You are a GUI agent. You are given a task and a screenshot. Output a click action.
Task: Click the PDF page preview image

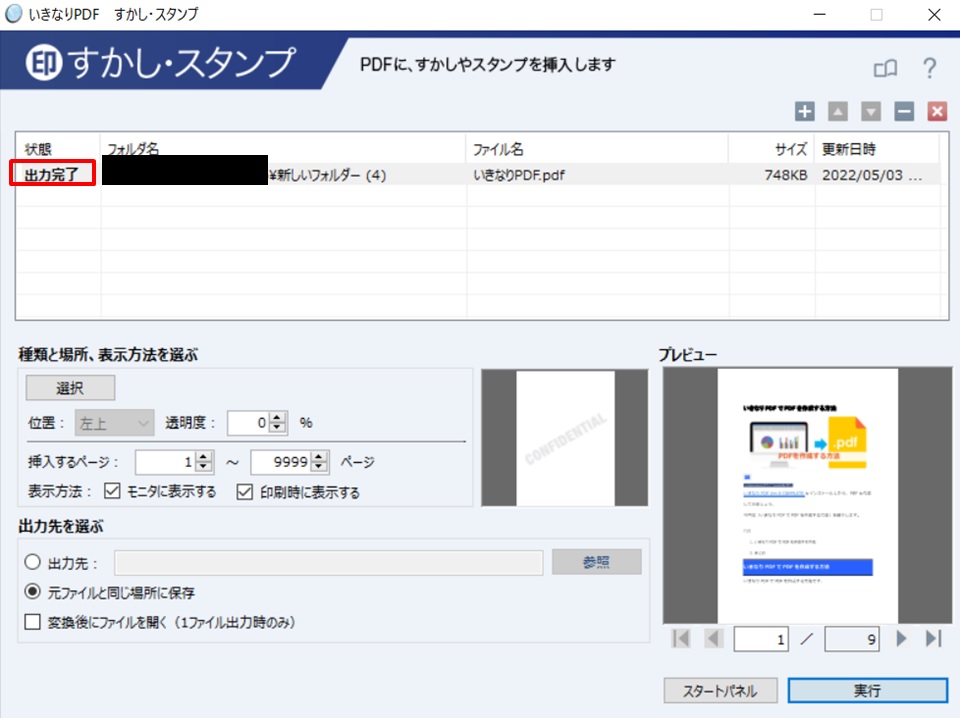tap(808, 495)
